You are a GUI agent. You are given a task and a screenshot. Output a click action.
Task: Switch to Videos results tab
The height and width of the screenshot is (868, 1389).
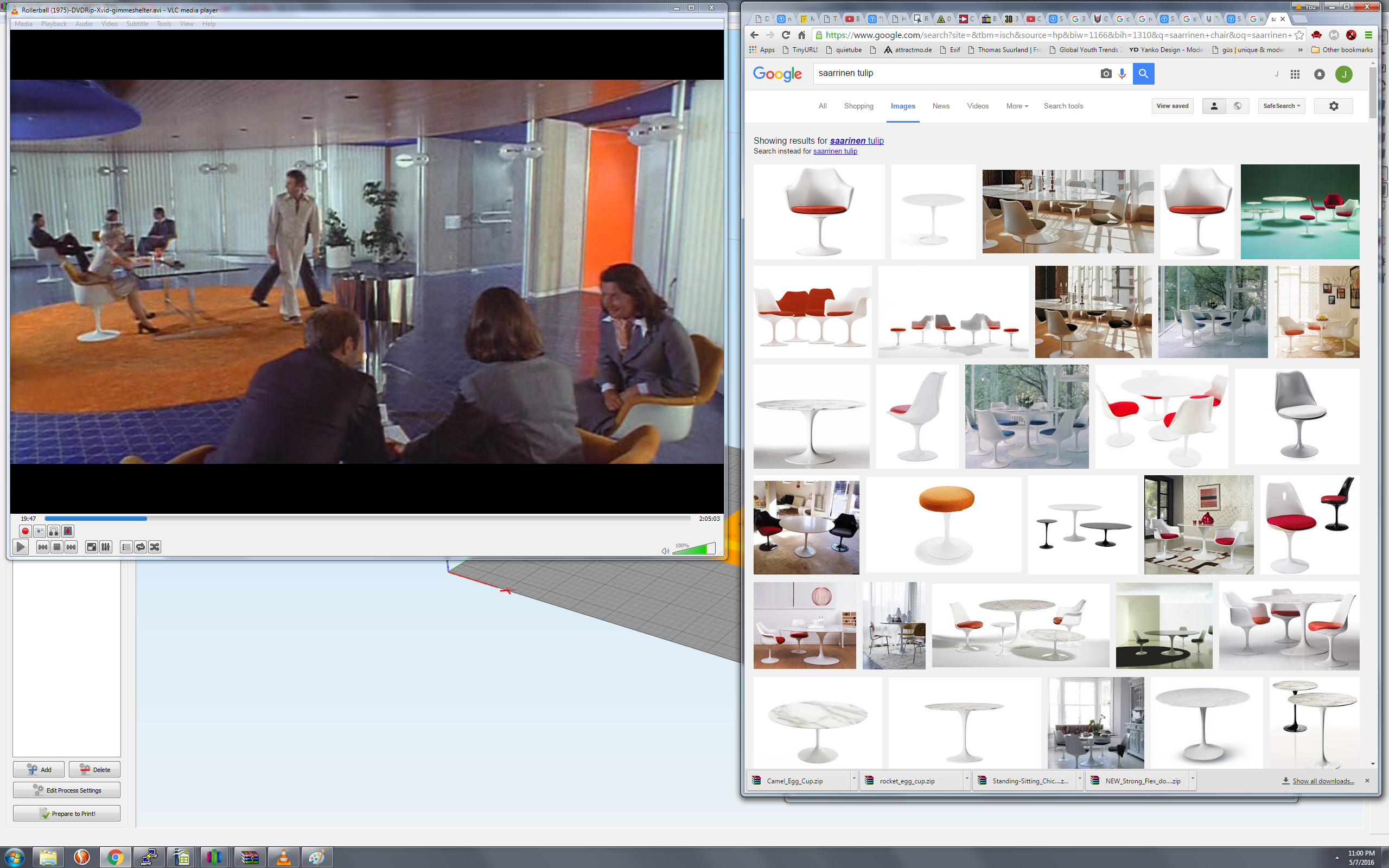(978, 106)
